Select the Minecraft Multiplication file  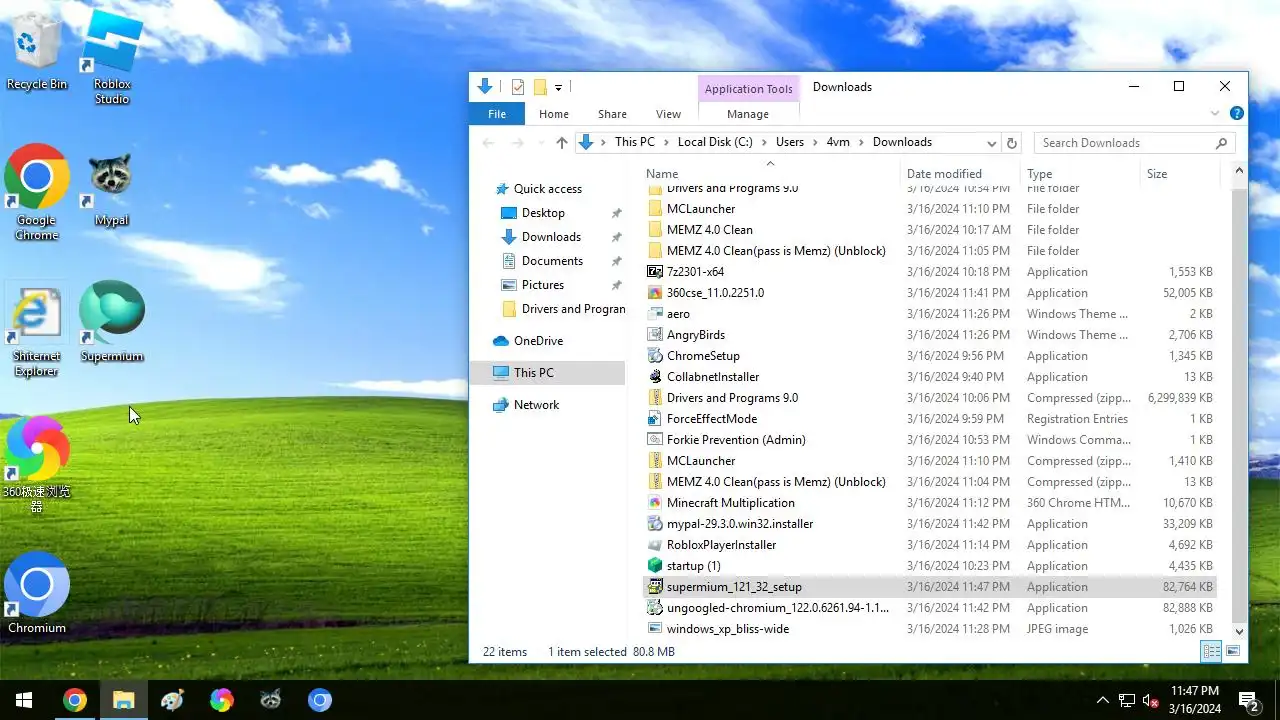(x=929, y=503)
